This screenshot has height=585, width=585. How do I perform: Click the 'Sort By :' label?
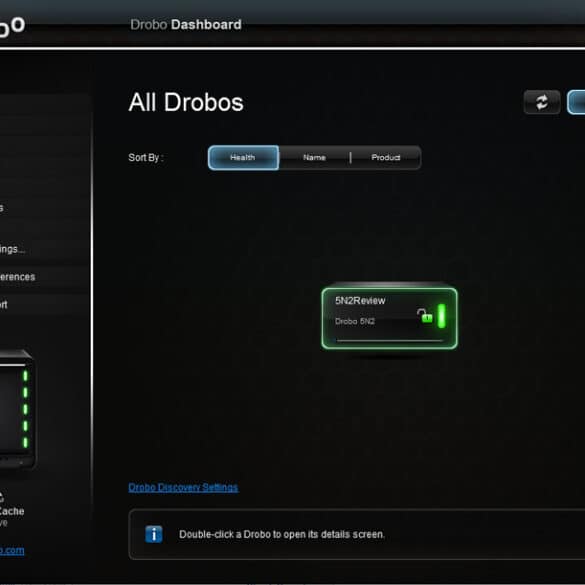pyautogui.click(x=146, y=157)
